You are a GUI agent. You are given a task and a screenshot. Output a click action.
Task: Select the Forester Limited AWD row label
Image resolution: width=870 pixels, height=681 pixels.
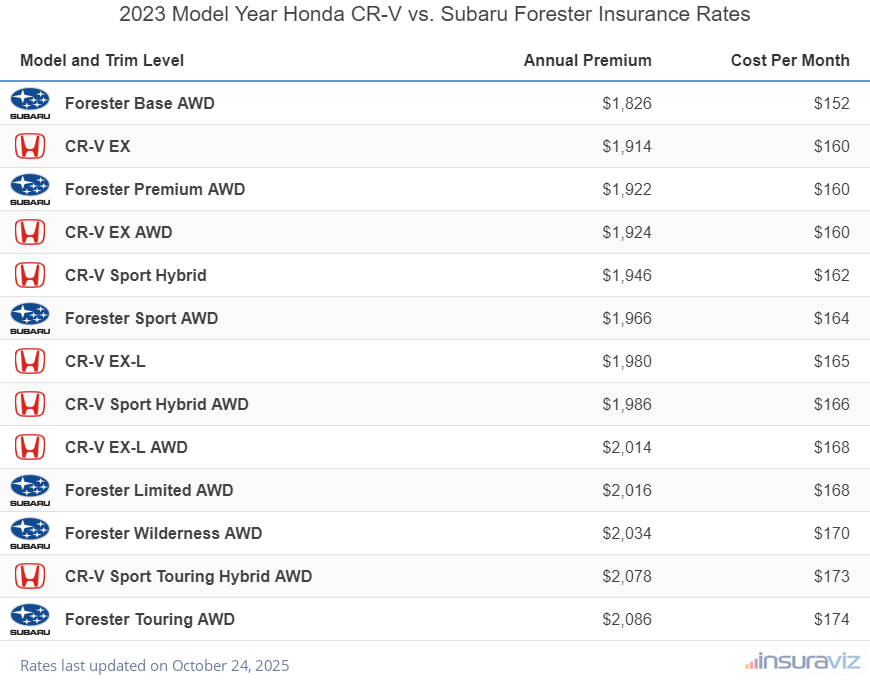pos(149,490)
